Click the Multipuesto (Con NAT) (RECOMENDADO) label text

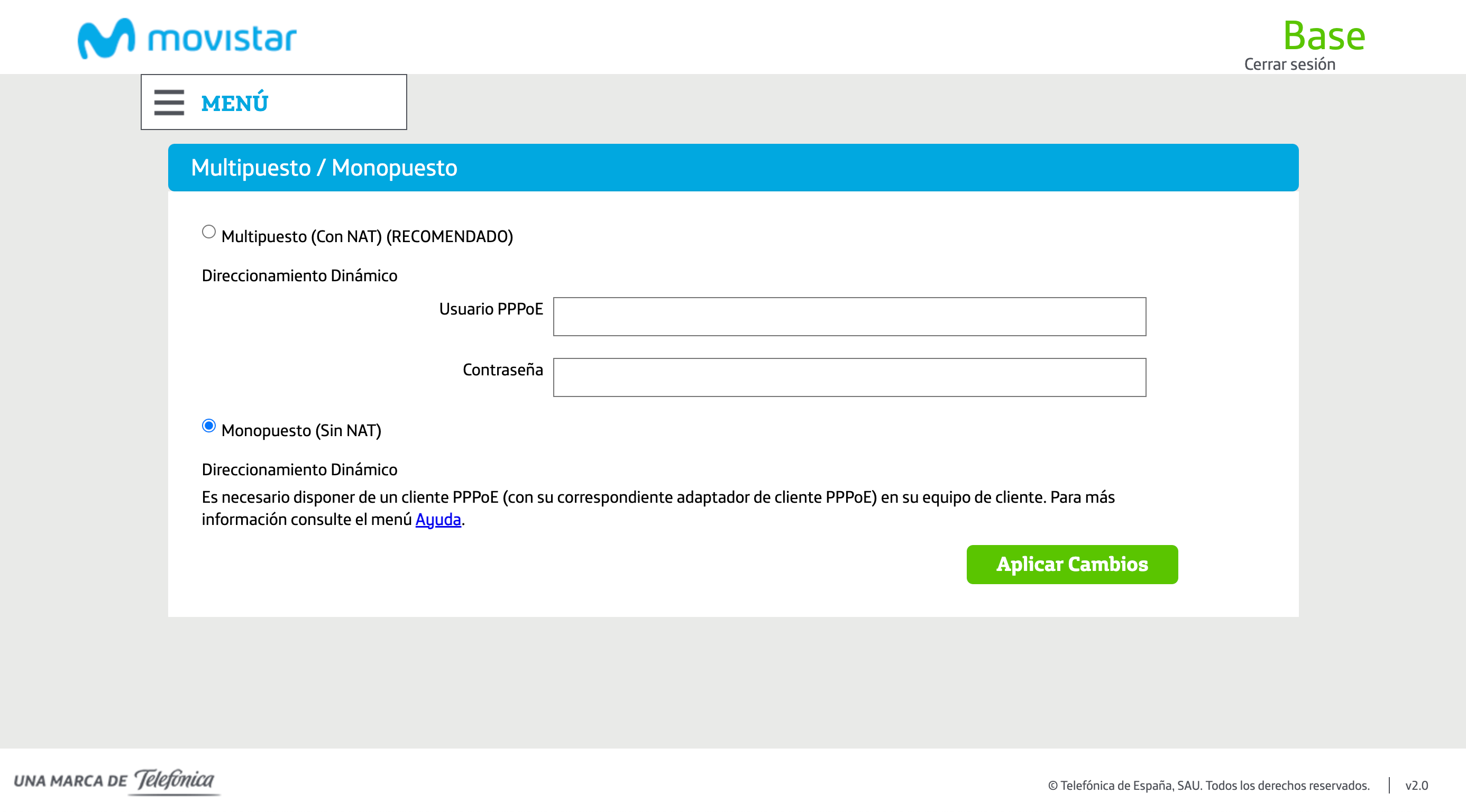coord(367,237)
